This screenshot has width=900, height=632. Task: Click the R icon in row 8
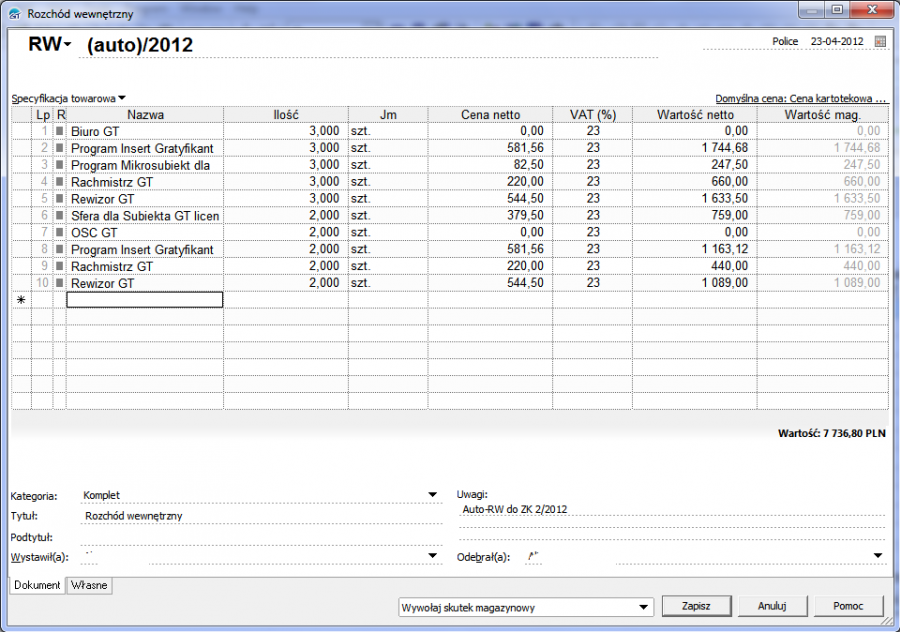coord(60,249)
